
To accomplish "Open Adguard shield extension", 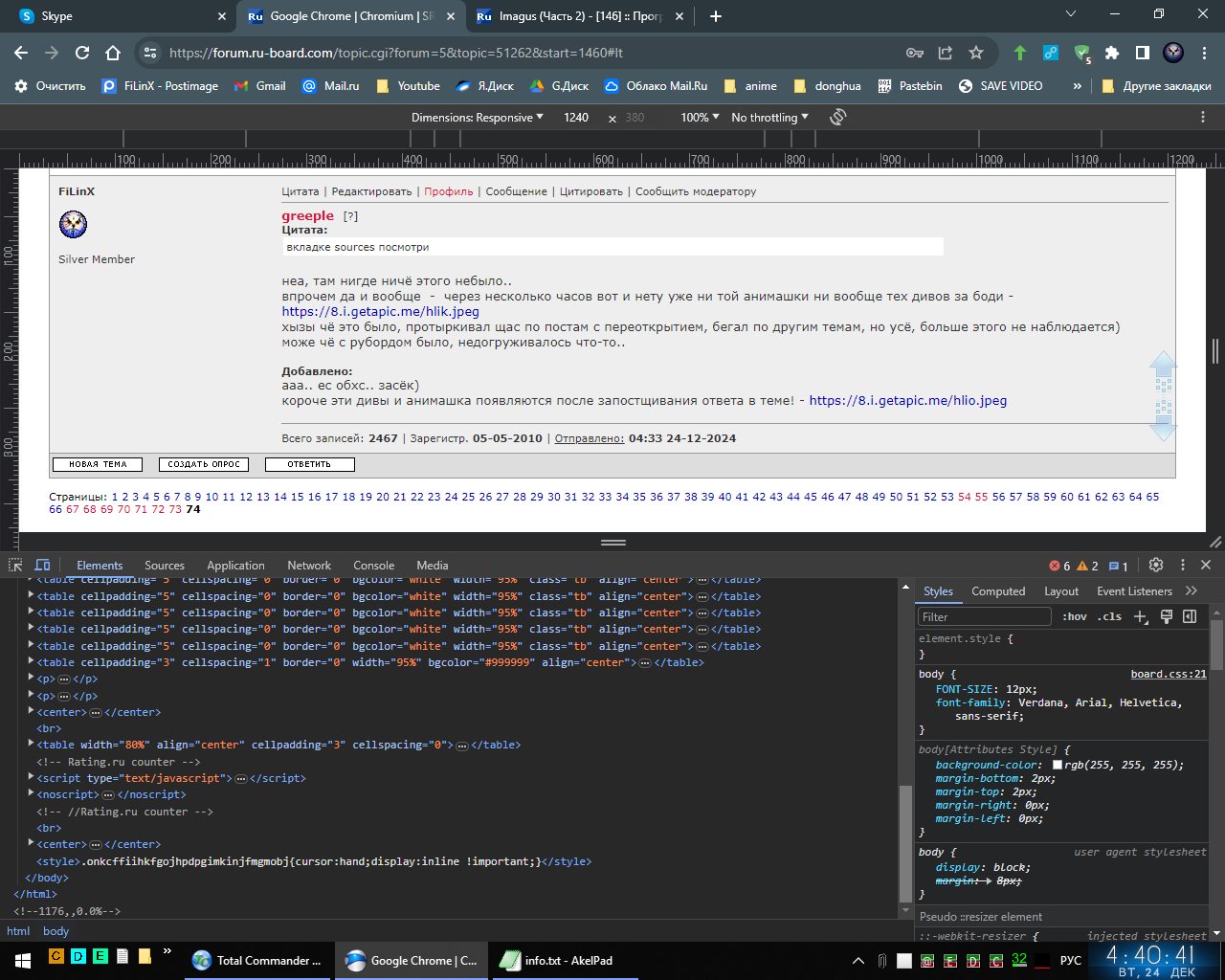I will [x=1081, y=53].
